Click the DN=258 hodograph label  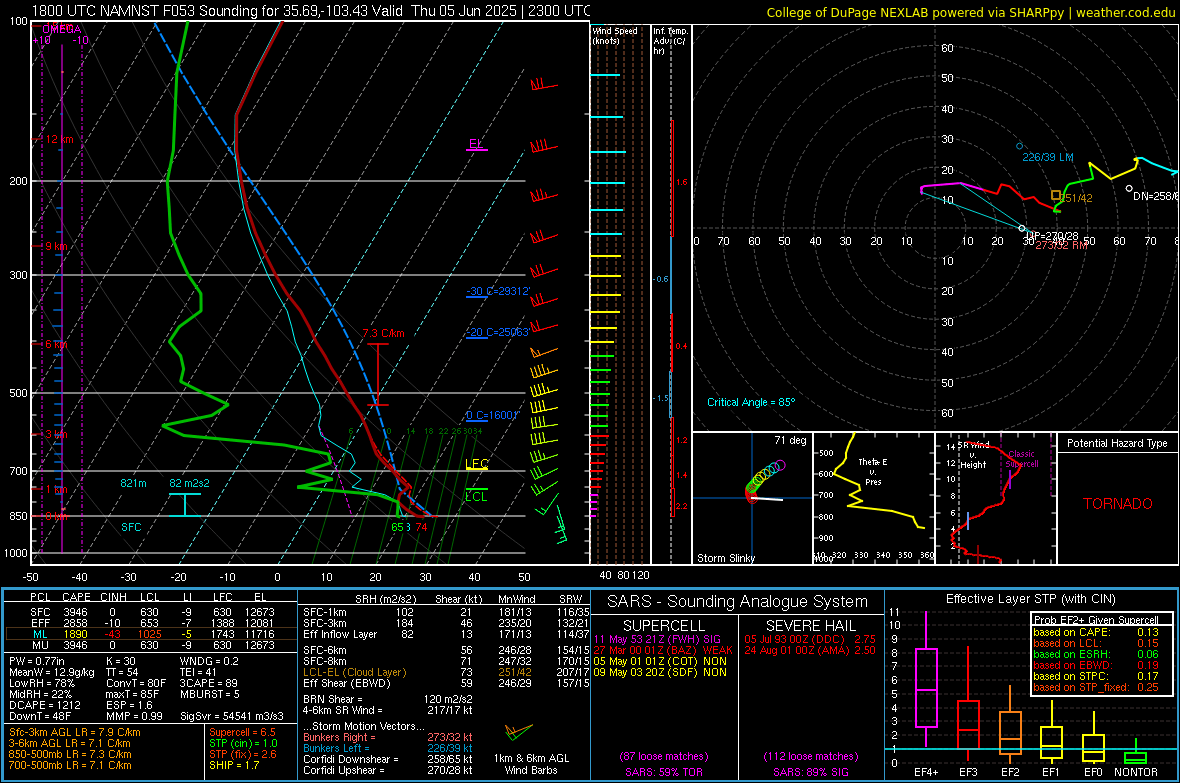pyautogui.click(x=1156, y=196)
